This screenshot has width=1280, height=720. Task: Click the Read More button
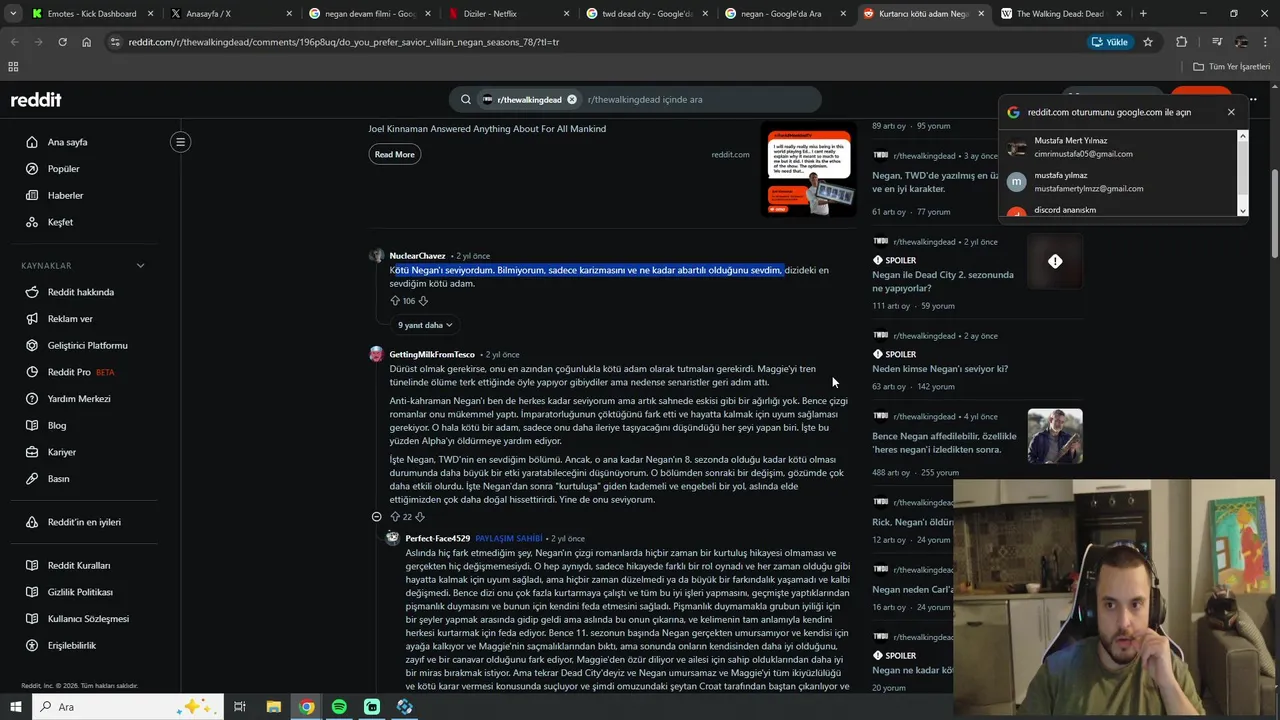(394, 154)
